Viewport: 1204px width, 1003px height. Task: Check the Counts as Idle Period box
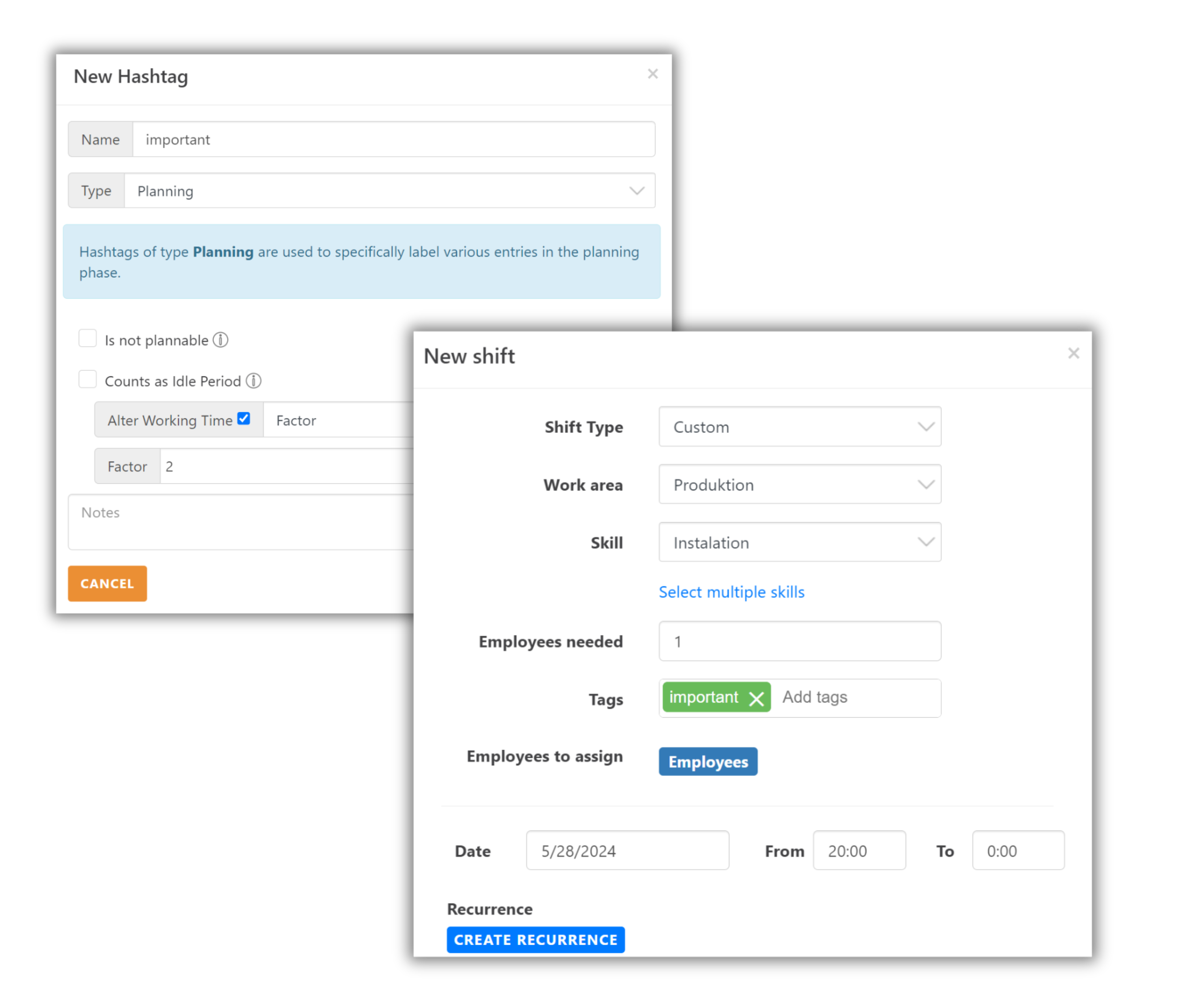(88, 380)
